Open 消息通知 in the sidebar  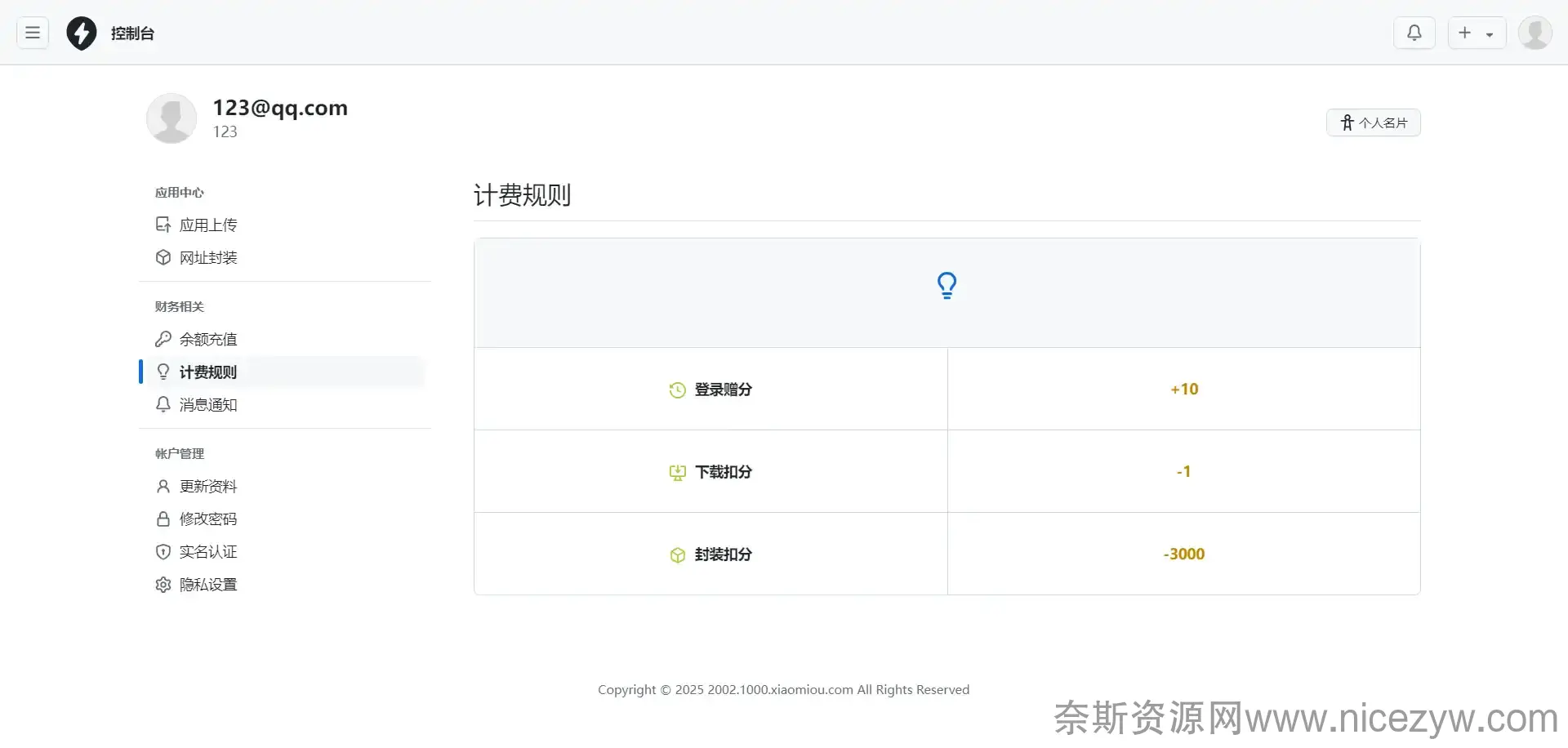click(x=207, y=404)
